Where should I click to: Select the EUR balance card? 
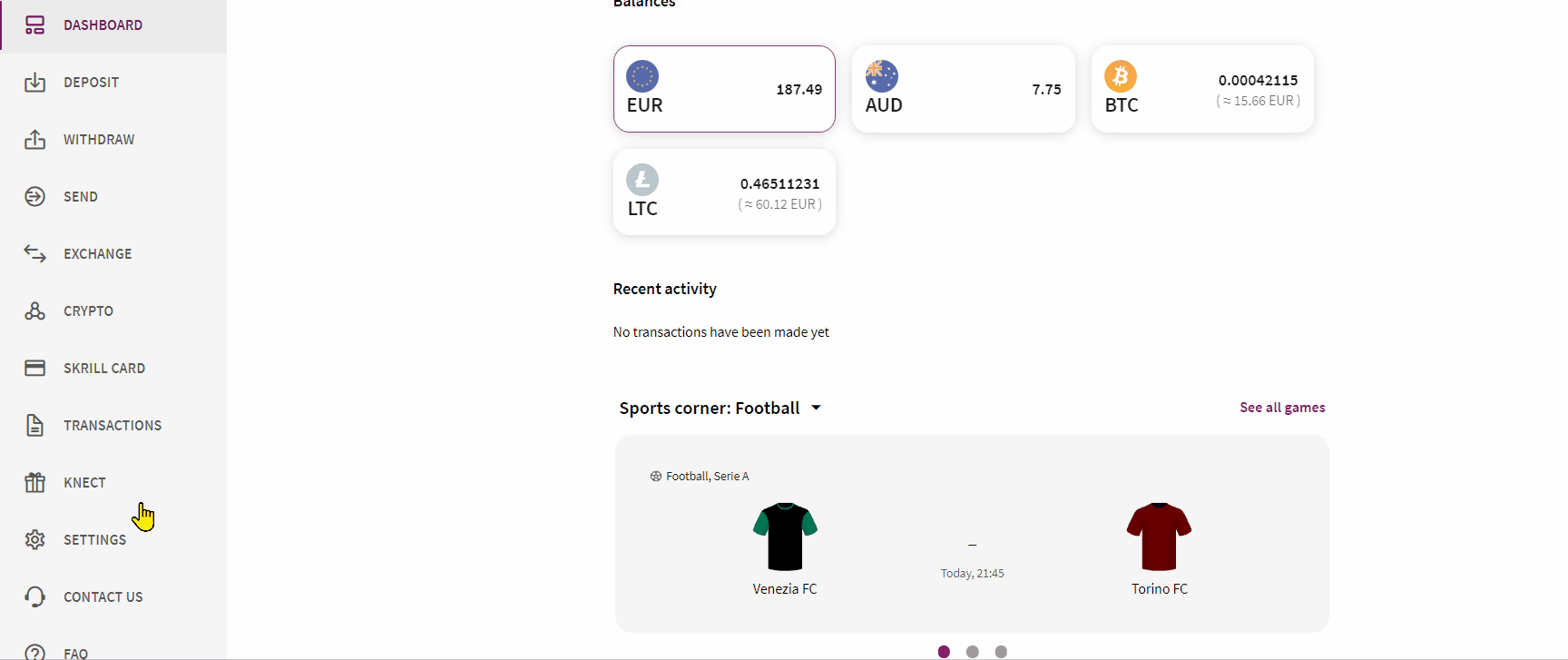tap(724, 89)
